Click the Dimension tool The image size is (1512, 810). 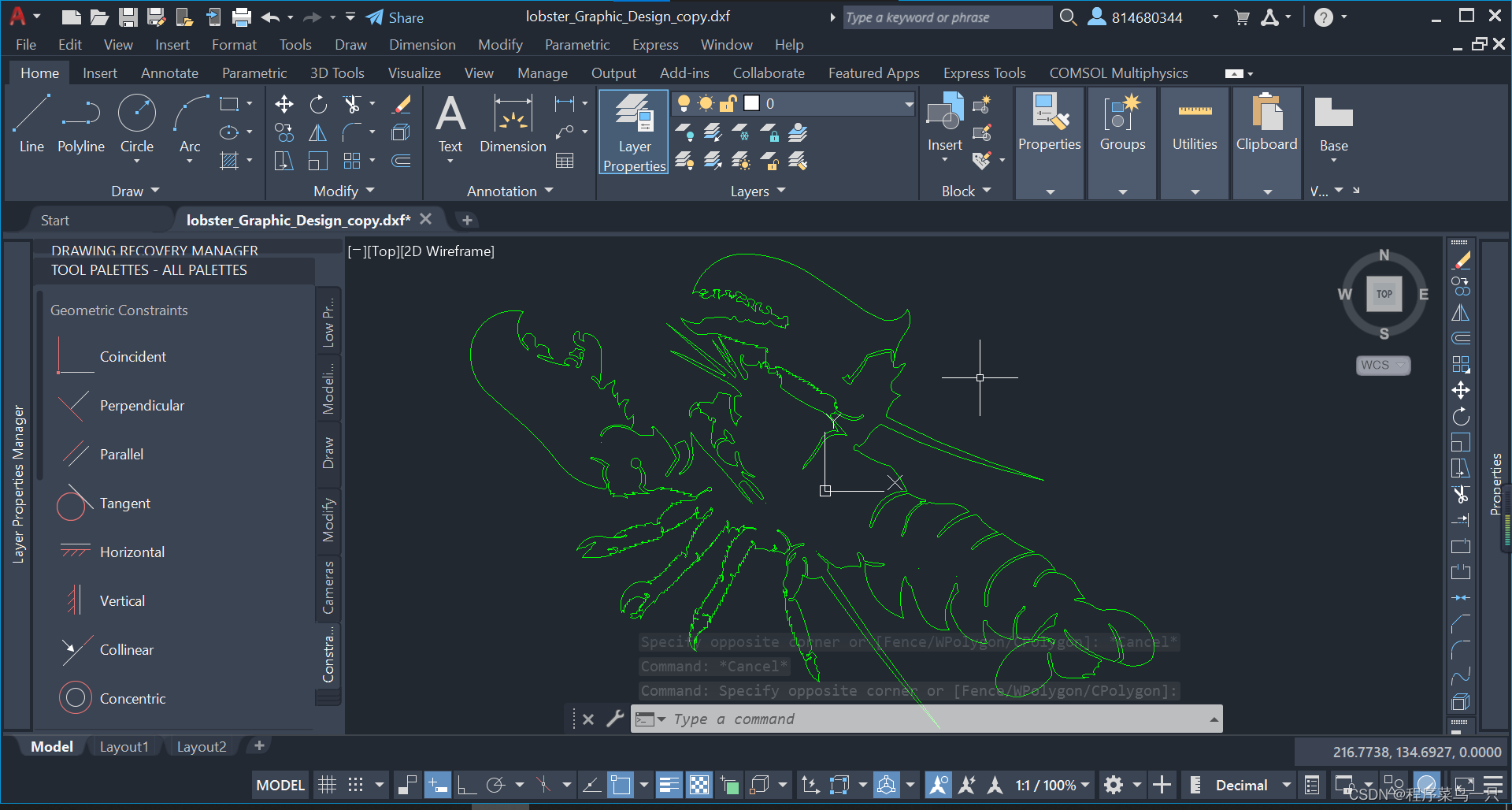click(x=513, y=124)
